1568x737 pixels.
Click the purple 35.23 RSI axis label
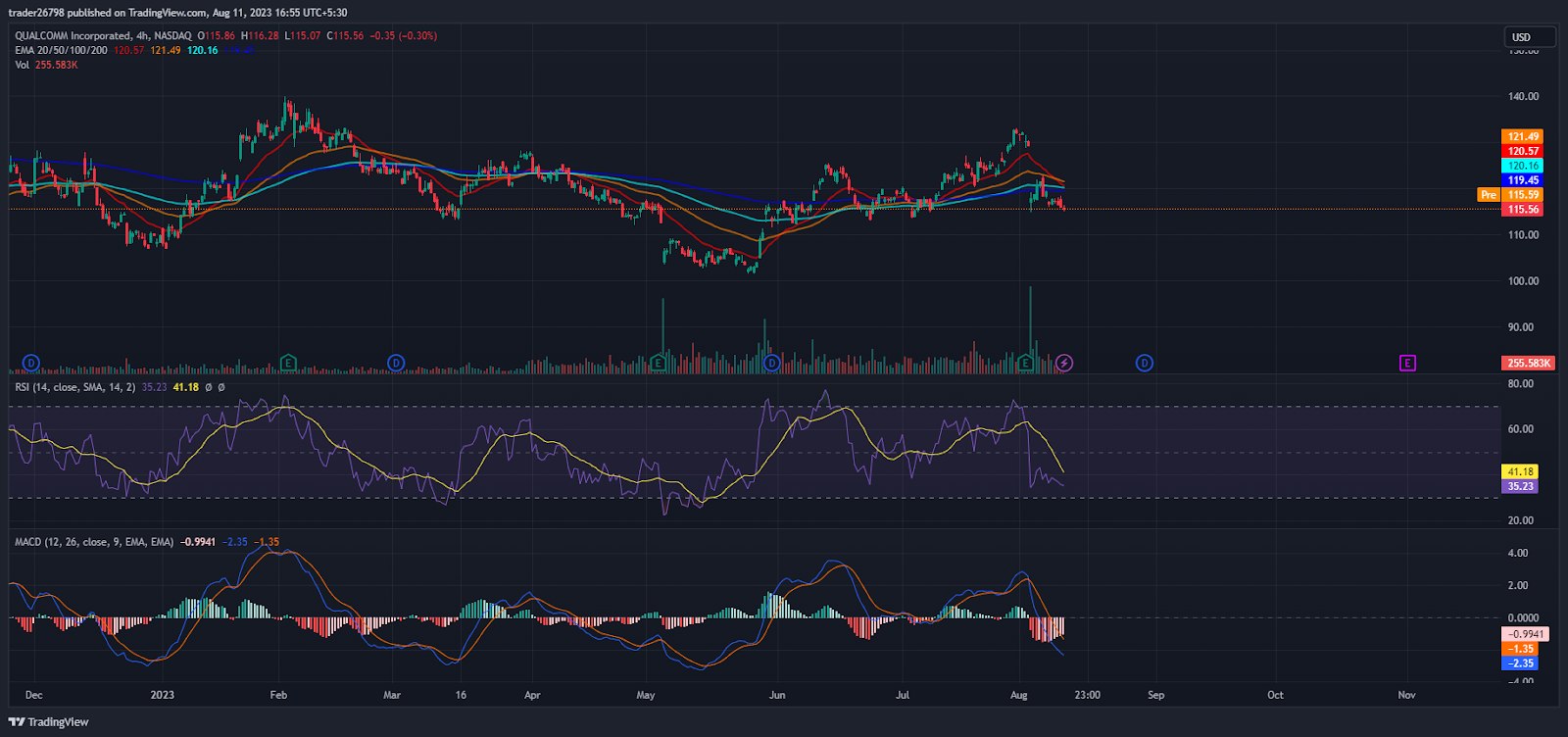(x=1520, y=486)
